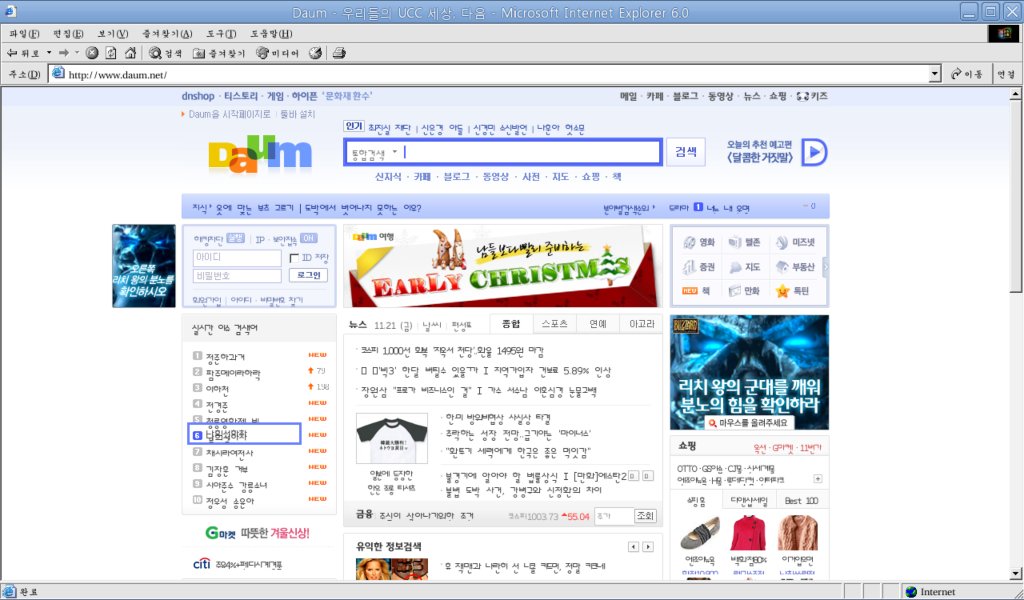
Task: Switch to the 스포츠 news tab
Action: pyautogui.click(x=554, y=324)
